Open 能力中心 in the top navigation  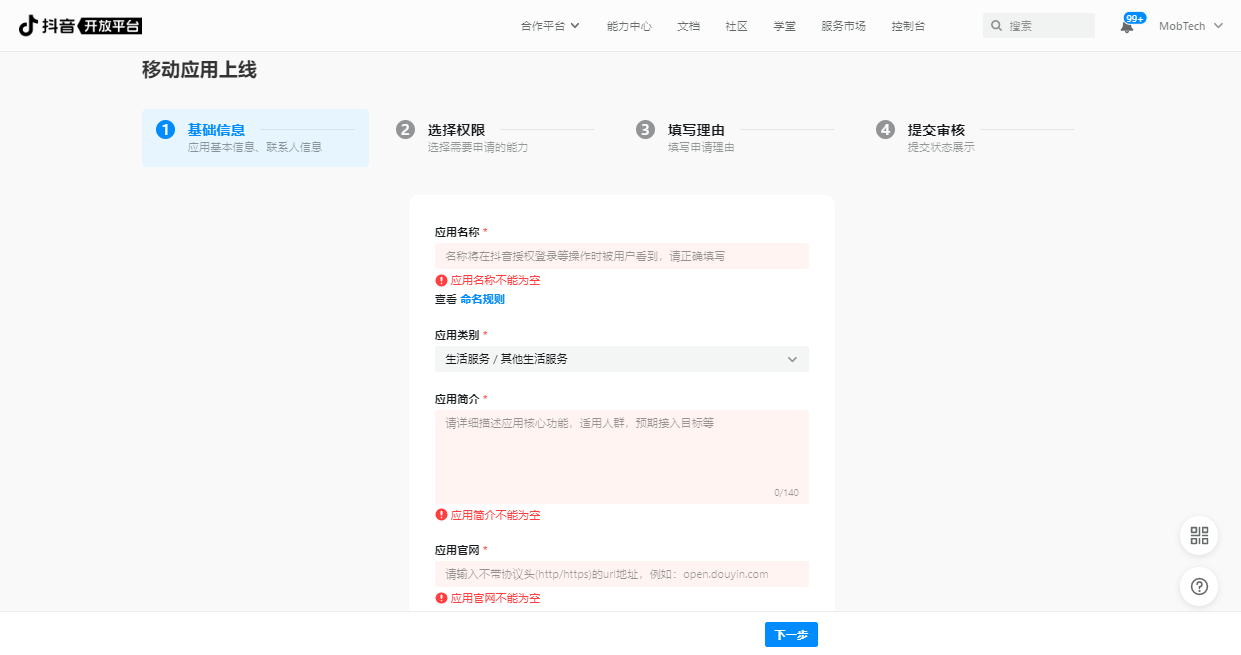click(x=629, y=26)
